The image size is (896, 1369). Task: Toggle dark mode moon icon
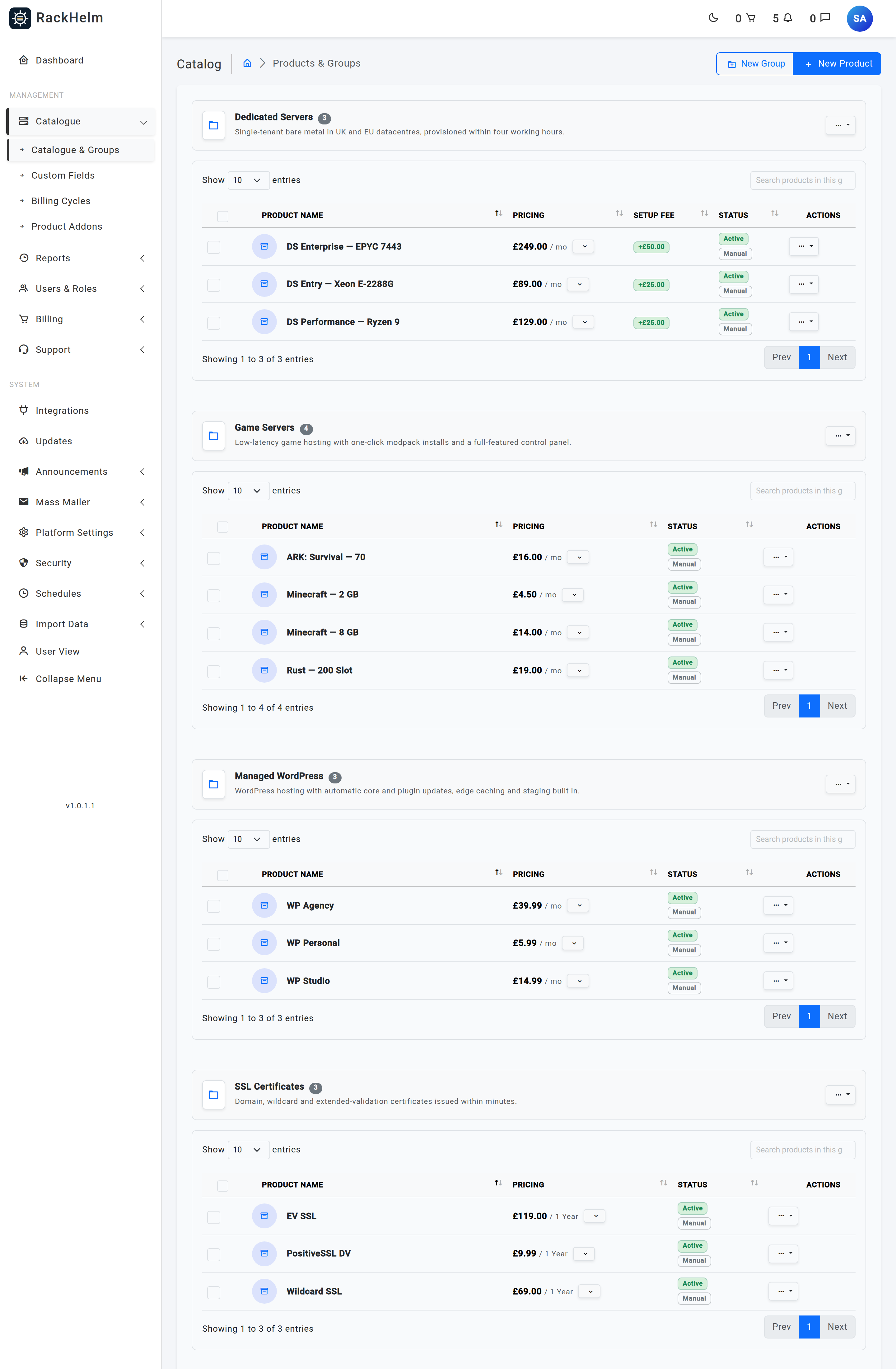(x=713, y=18)
